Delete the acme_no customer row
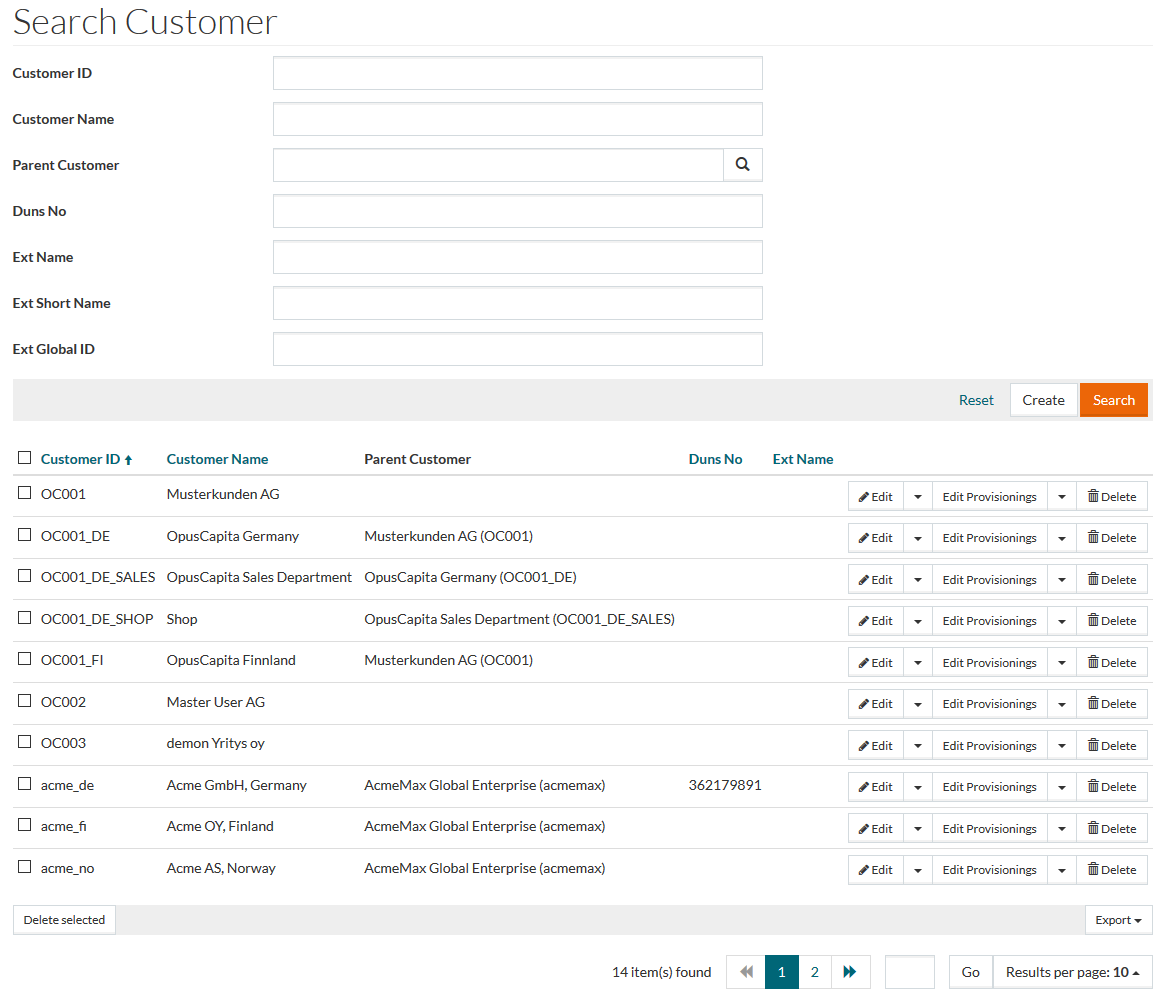The image size is (1160, 992). (x=1111, y=870)
